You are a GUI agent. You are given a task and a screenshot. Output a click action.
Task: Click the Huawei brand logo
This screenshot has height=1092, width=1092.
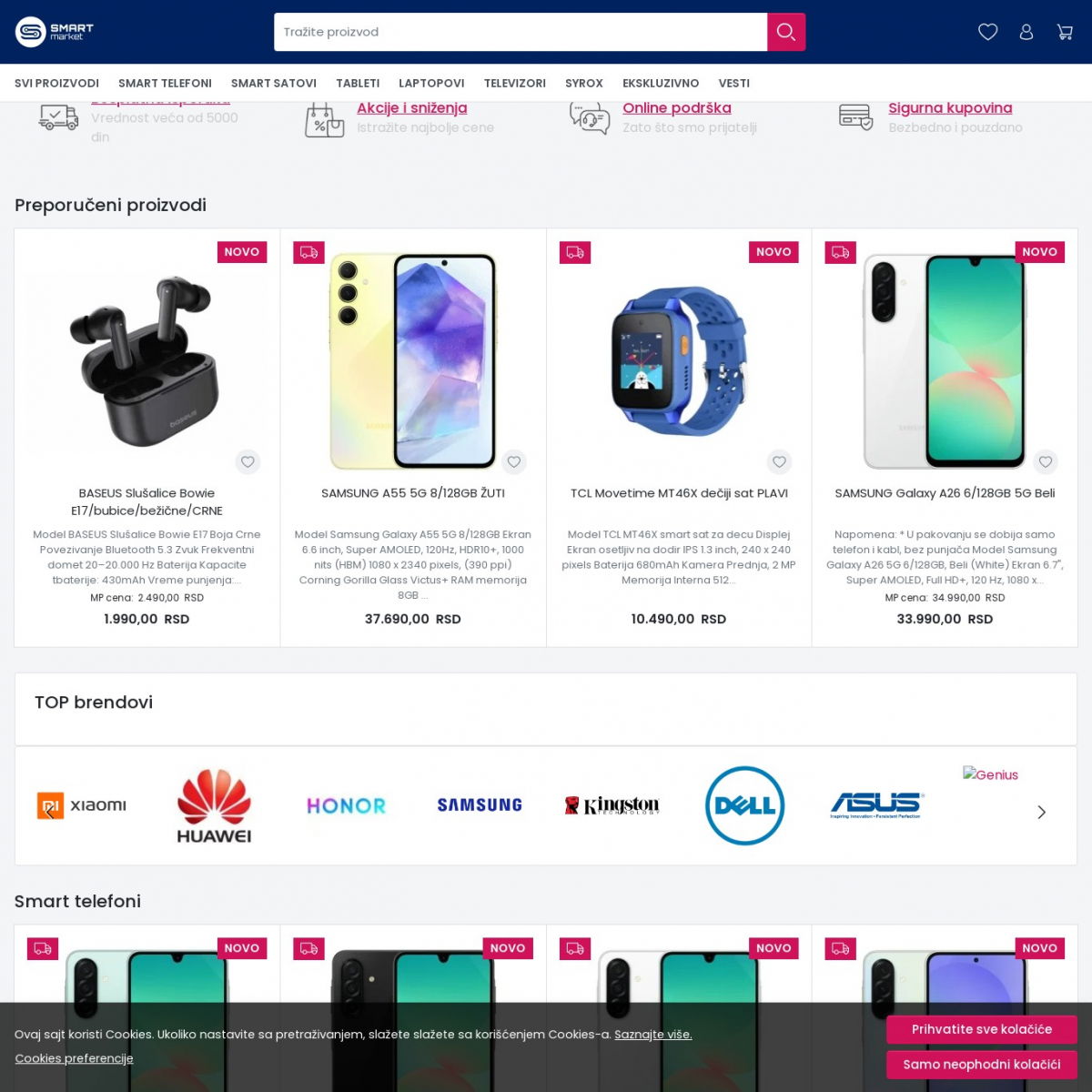[x=214, y=805]
